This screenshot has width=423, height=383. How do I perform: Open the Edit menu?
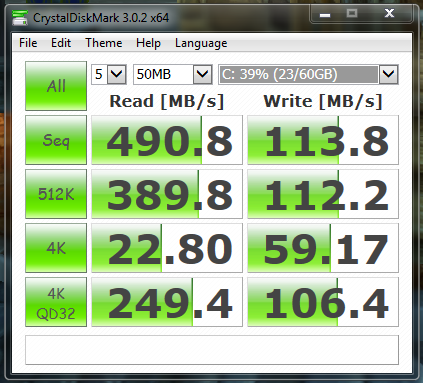61,43
